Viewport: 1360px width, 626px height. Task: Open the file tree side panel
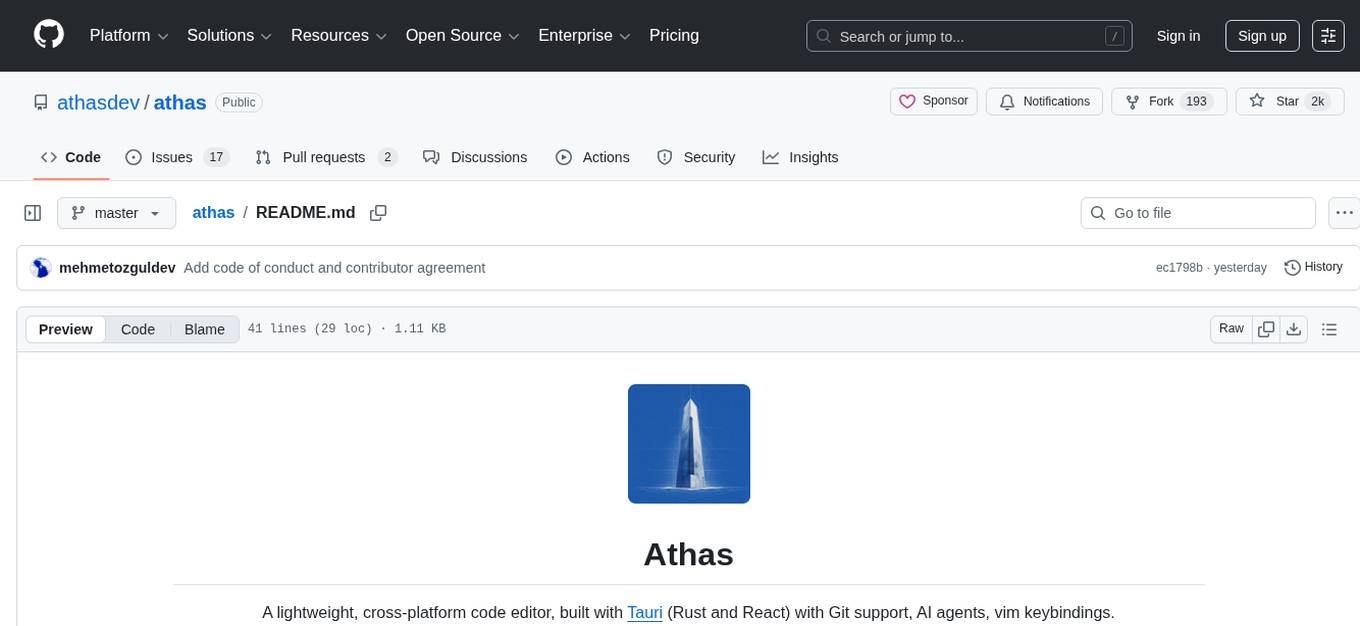[32, 212]
